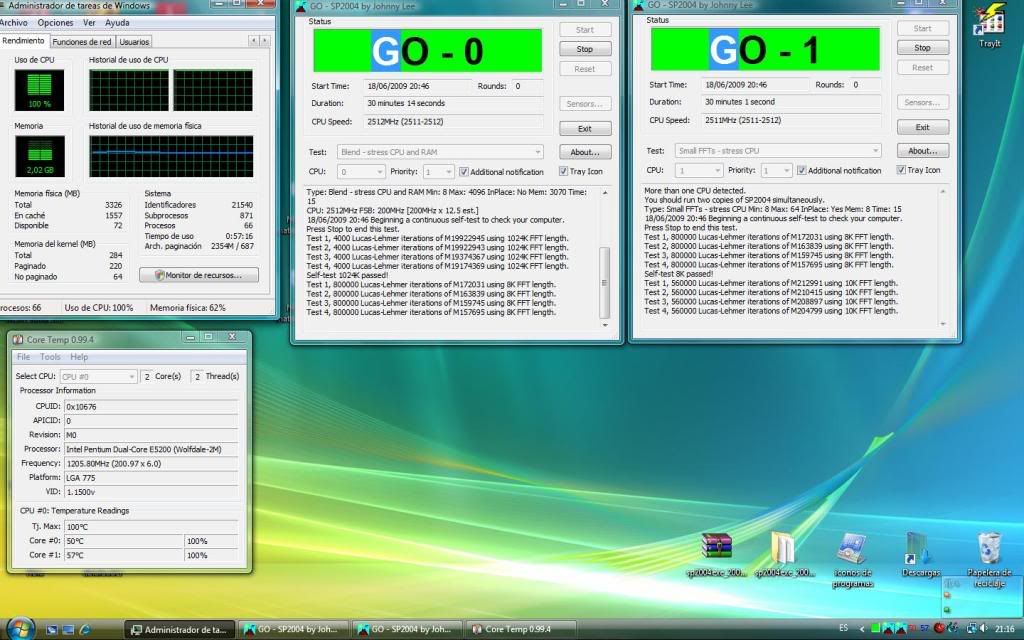Open the CPU dropdown in GO - 0 window

361,172
